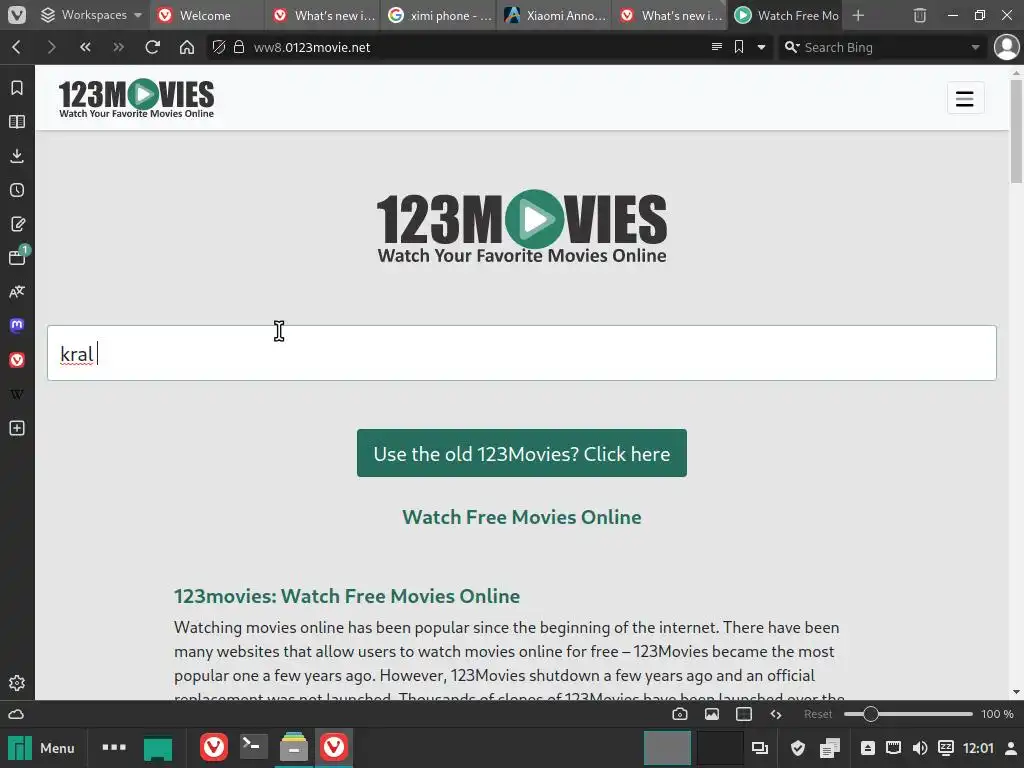Open the Wikipedia web panel

pos(17,394)
